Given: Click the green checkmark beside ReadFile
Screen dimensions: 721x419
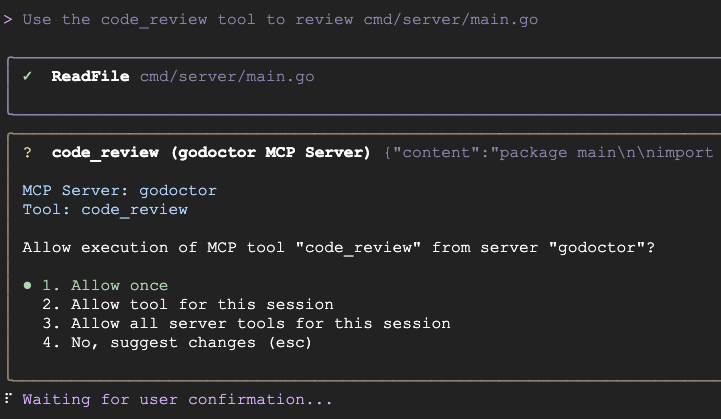Looking at the screenshot, I should pyautogui.click(x=27, y=76).
